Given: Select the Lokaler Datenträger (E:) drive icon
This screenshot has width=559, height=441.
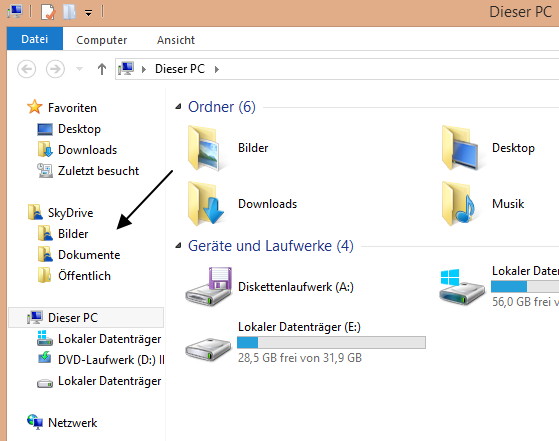Looking at the screenshot, I should [x=208, y=350].
